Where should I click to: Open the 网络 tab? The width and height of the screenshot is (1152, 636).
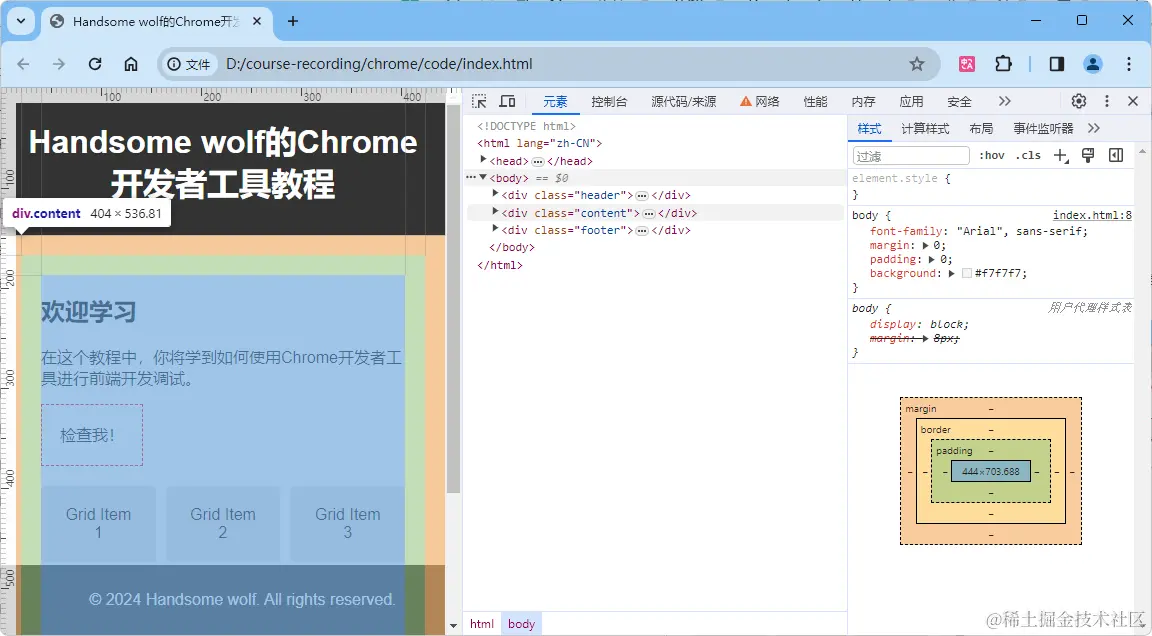[x=760, y=101]
